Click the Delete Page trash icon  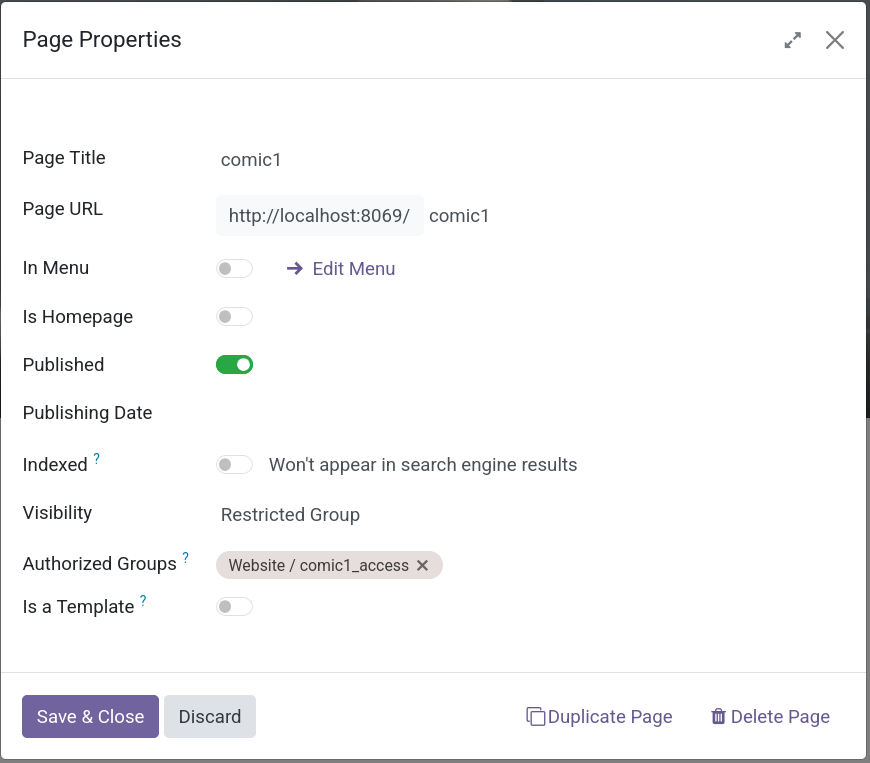click(718, 716)
